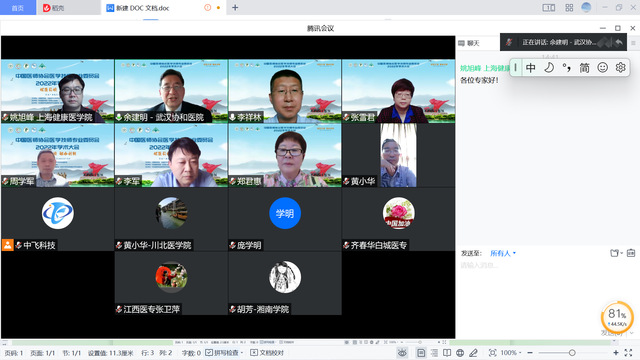
Task: Switch to web layout globe view
Action: tap(460, 353)
